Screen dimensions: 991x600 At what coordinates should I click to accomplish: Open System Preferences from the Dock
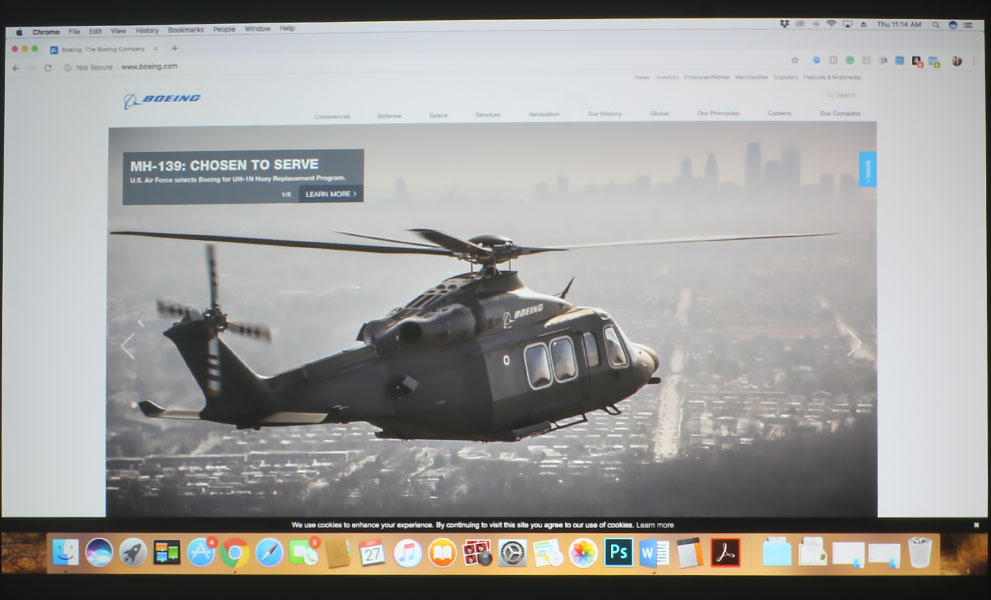pos(513,553)
